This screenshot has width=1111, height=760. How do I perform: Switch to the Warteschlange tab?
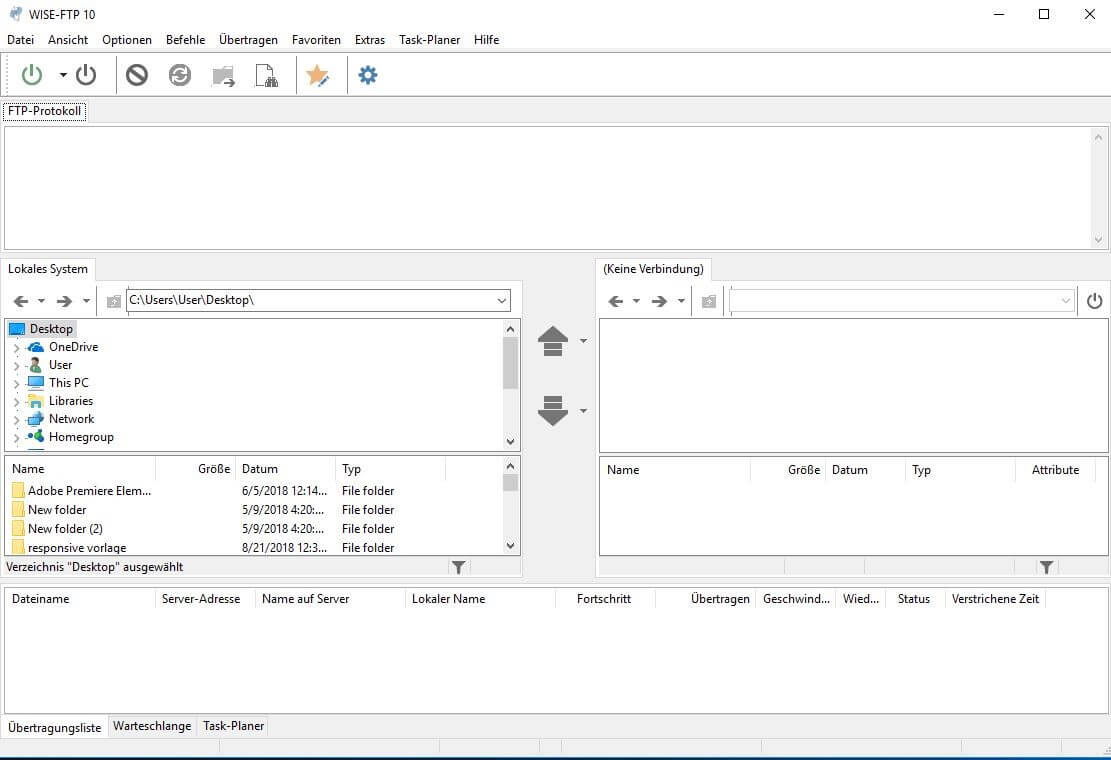pyautogui.click(x=152, y=726)
